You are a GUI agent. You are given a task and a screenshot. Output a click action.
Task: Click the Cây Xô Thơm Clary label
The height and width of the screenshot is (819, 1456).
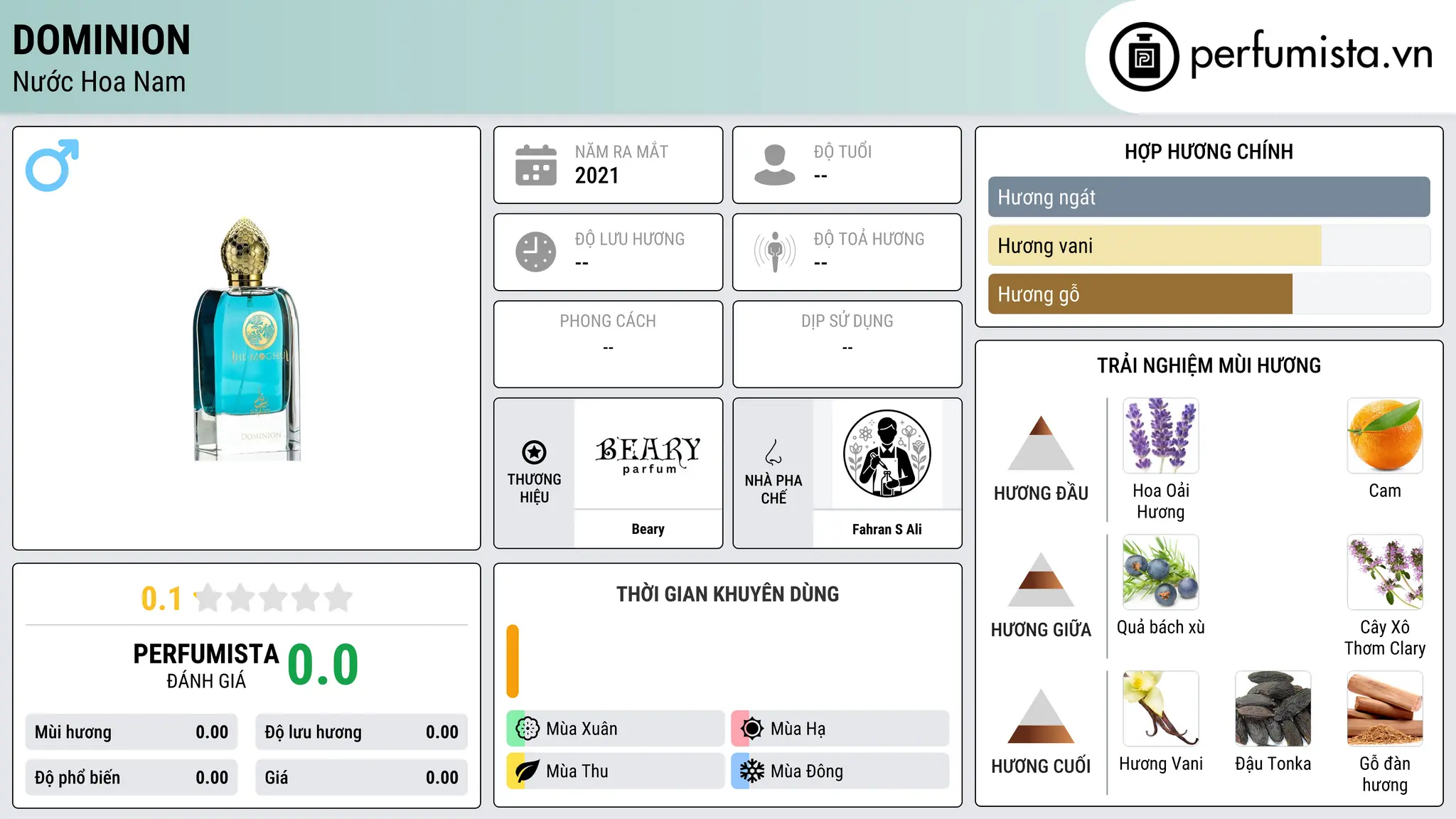[x=1385, y=638]
